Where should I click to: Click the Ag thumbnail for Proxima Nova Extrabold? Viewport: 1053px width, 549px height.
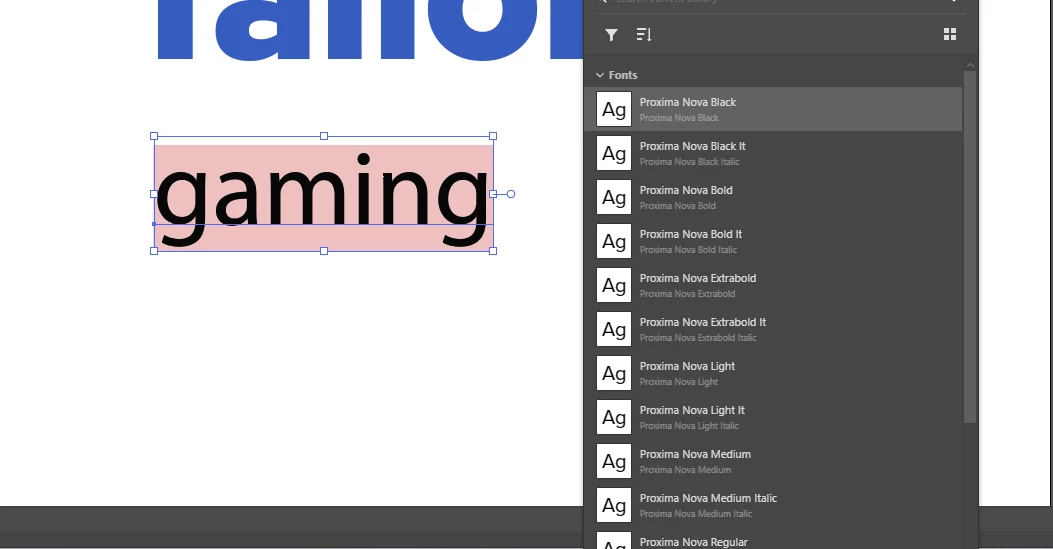(x=614, y=285)
